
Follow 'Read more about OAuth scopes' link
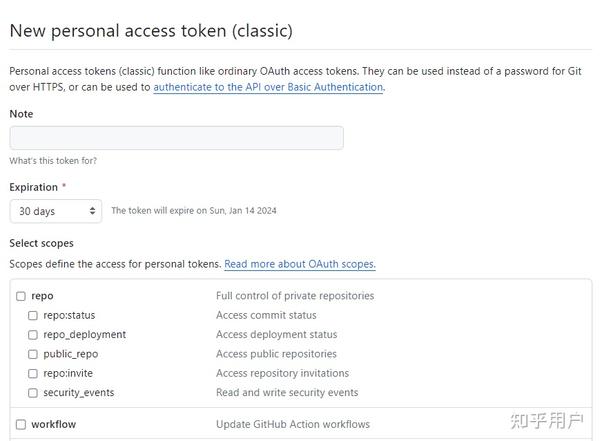[299, 264]
